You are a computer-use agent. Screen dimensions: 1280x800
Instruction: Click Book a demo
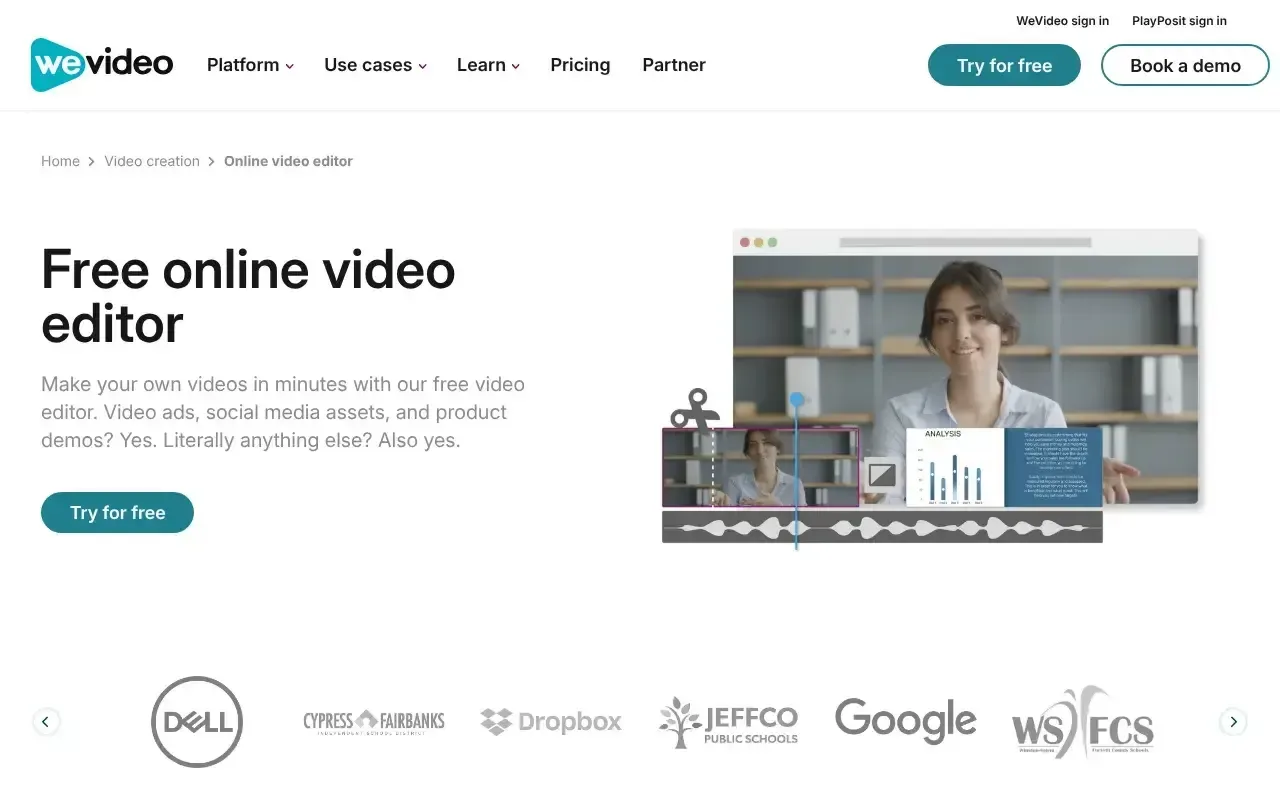tap(1185, 65)
